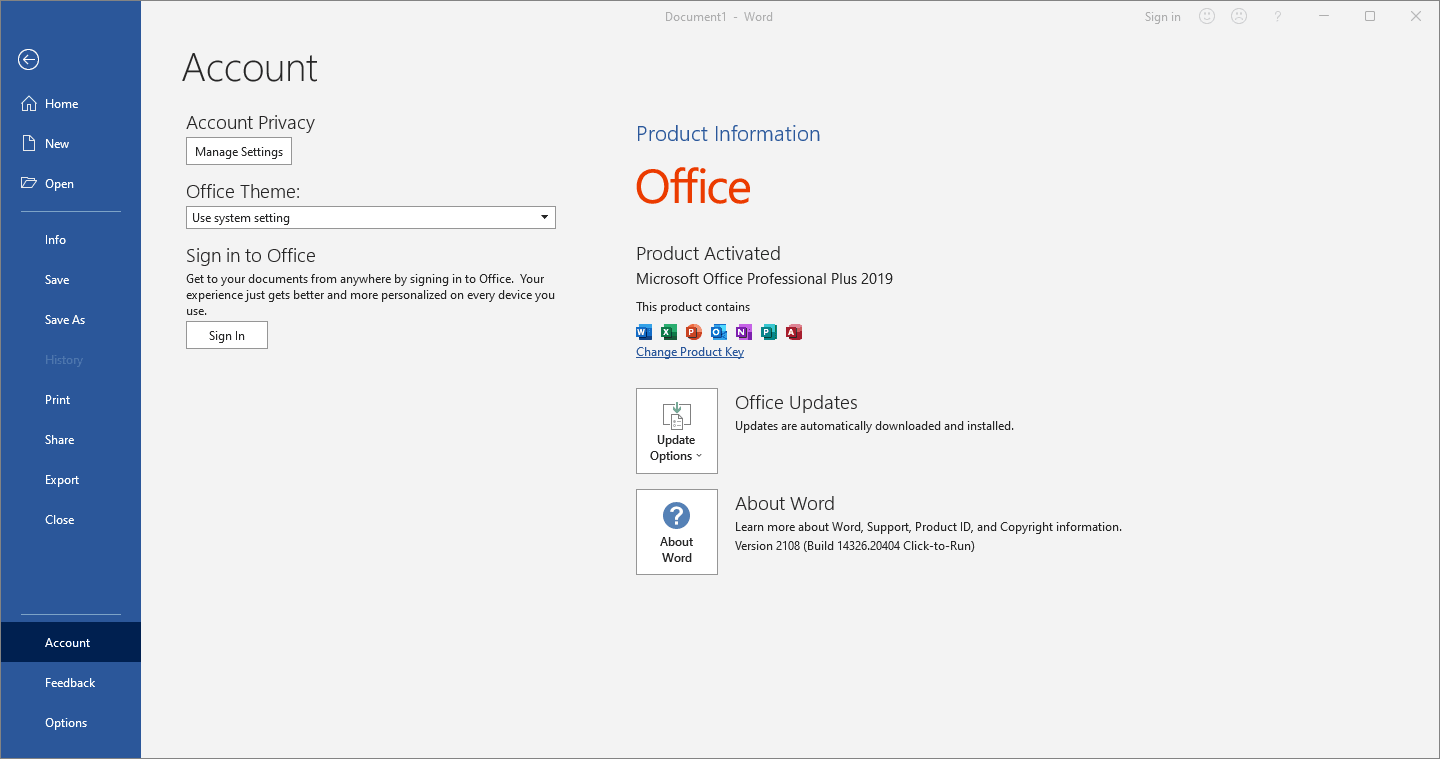This screenshot has height=759, width=1440.
Task: Click the PowerPoint icon in product list
Action: click(x=694, y=332)
